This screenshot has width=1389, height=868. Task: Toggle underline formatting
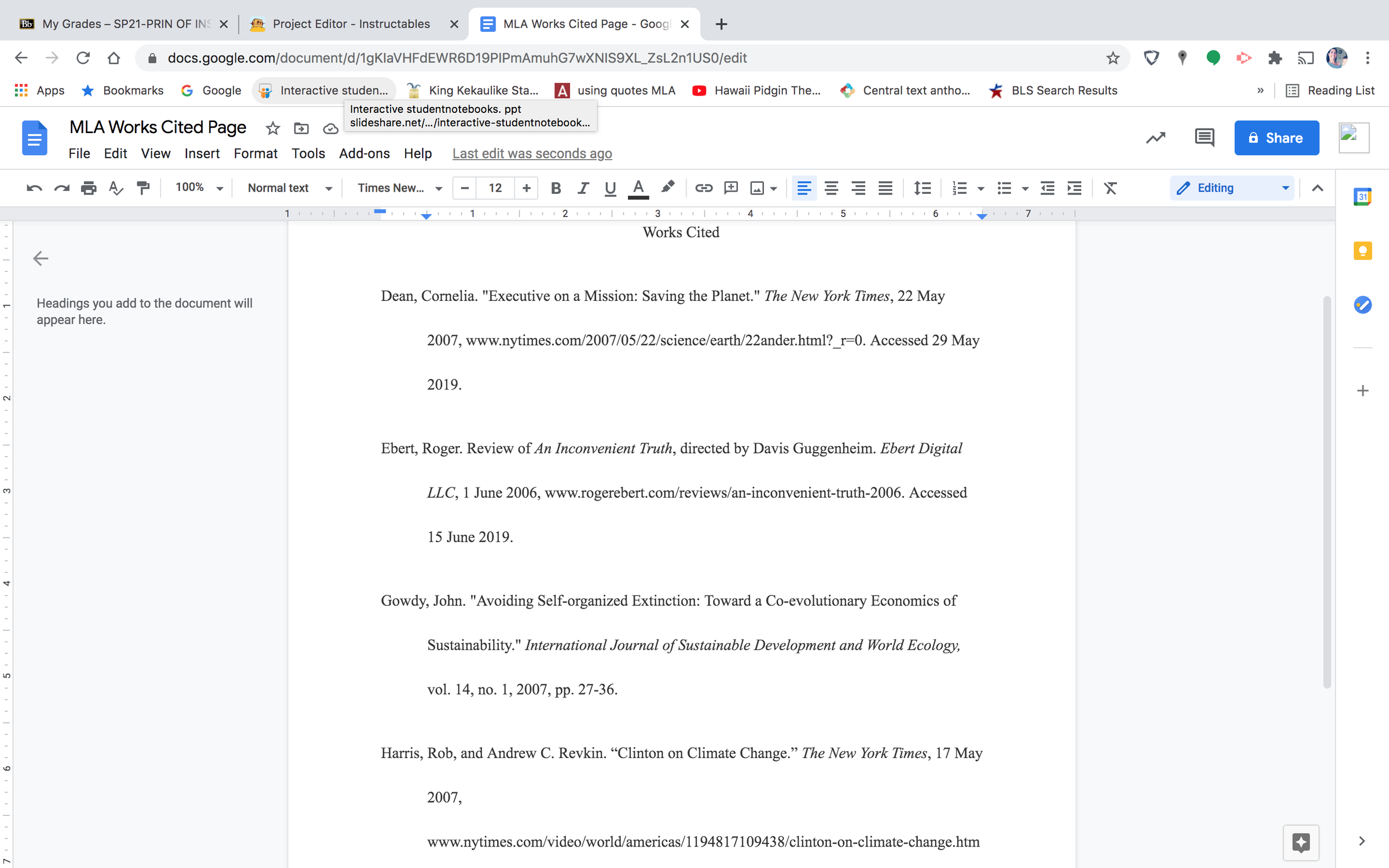[x=609, y=188]
